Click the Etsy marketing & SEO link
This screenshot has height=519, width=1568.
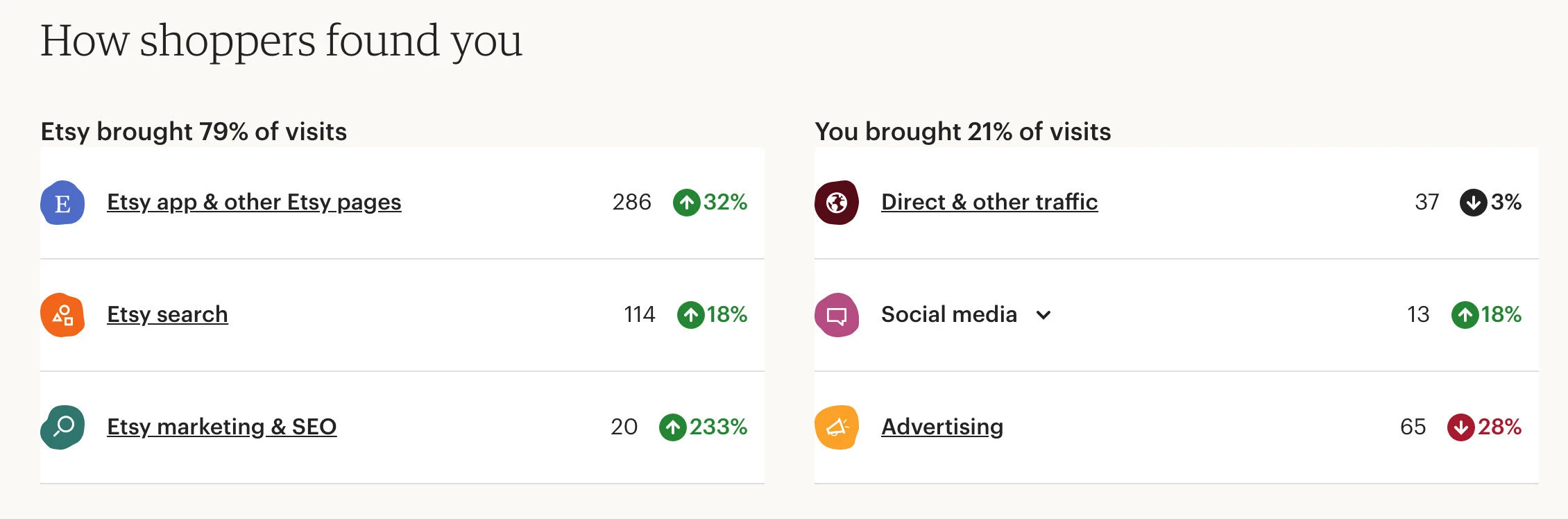tap(221, 427)
